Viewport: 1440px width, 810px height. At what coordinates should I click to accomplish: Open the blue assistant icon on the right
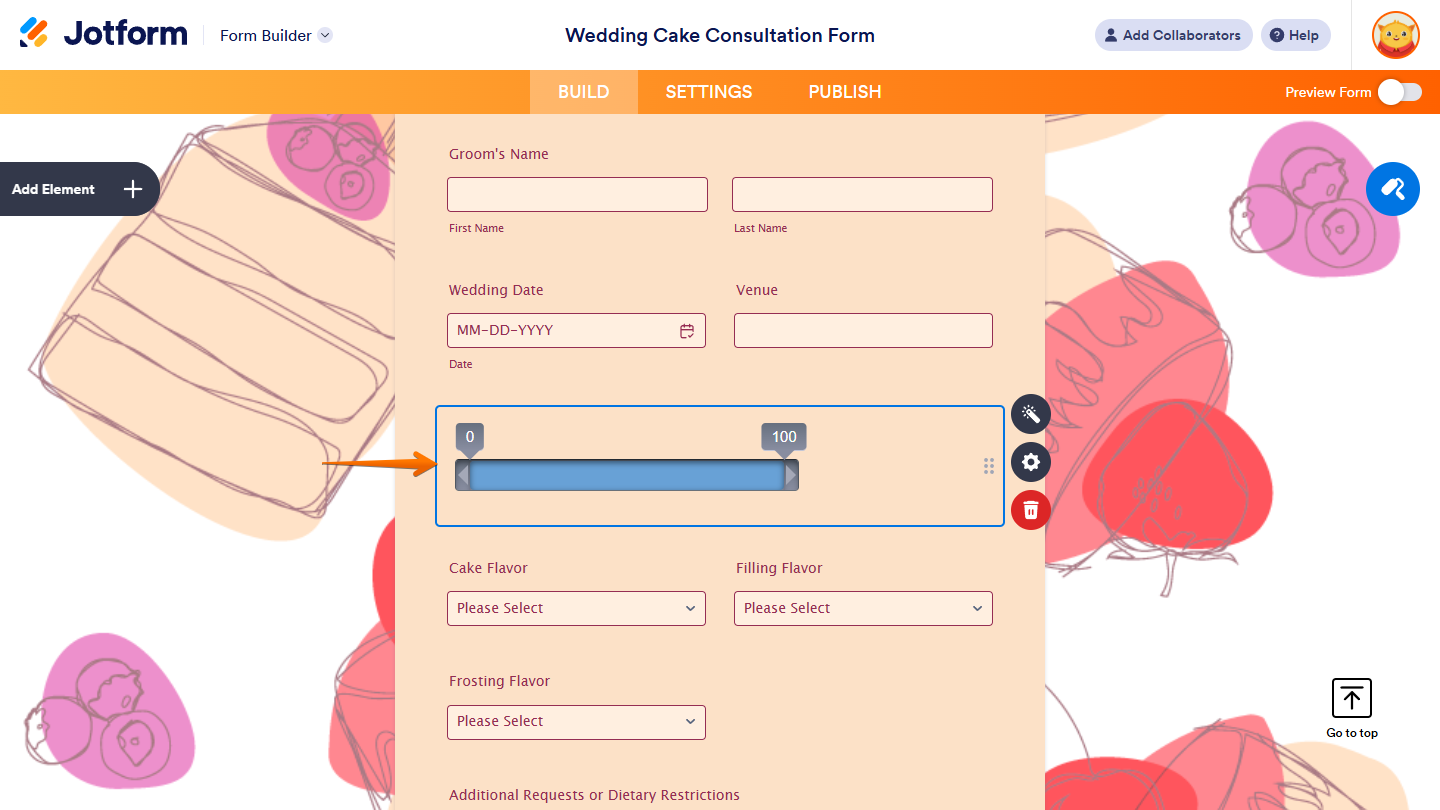(x=1393, y=189)
